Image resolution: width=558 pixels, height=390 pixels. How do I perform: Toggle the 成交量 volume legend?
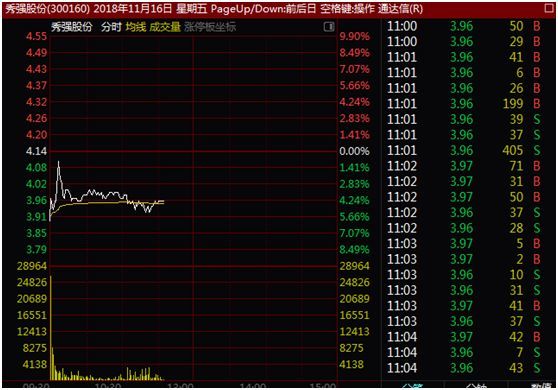[x=165, y=27]
